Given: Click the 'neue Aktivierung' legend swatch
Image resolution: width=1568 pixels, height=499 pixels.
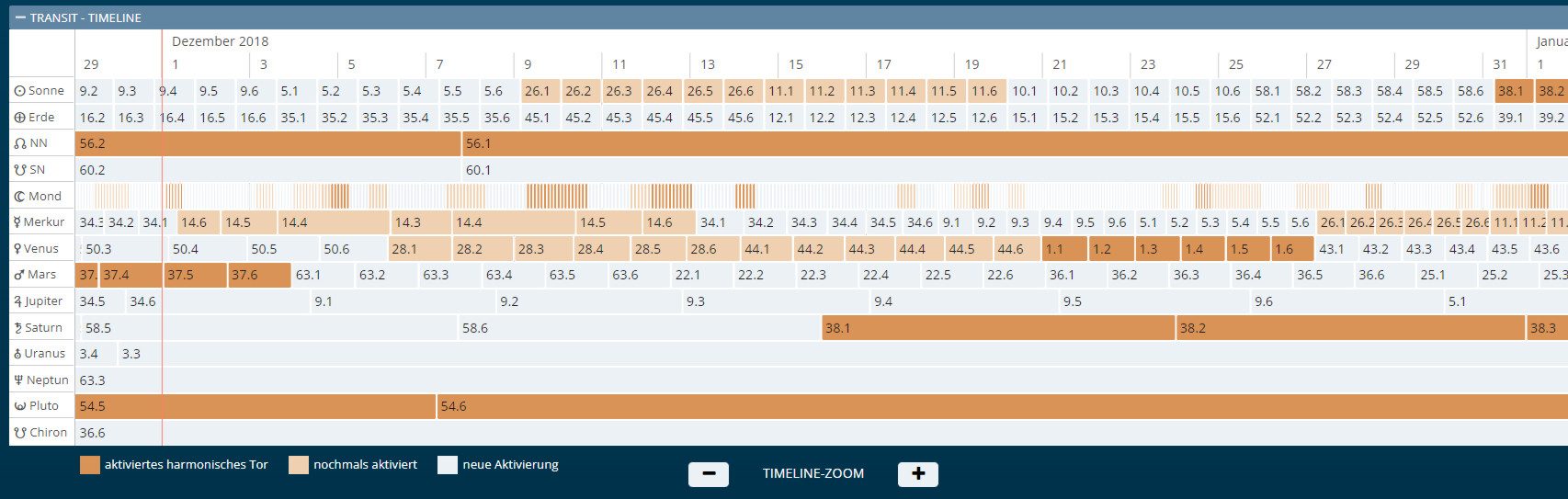Looking at the screenshot, I should point(448,465).
